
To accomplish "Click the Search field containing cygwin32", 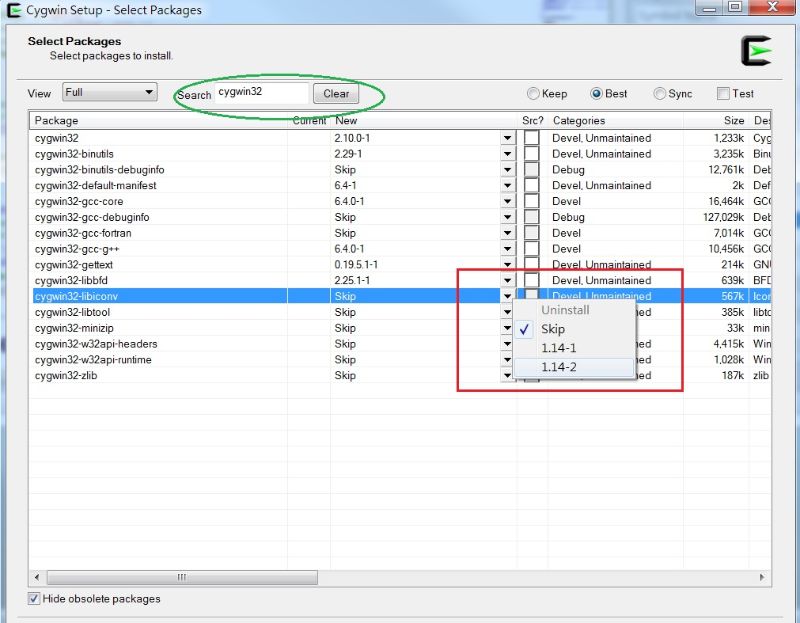I will (262, 93).
